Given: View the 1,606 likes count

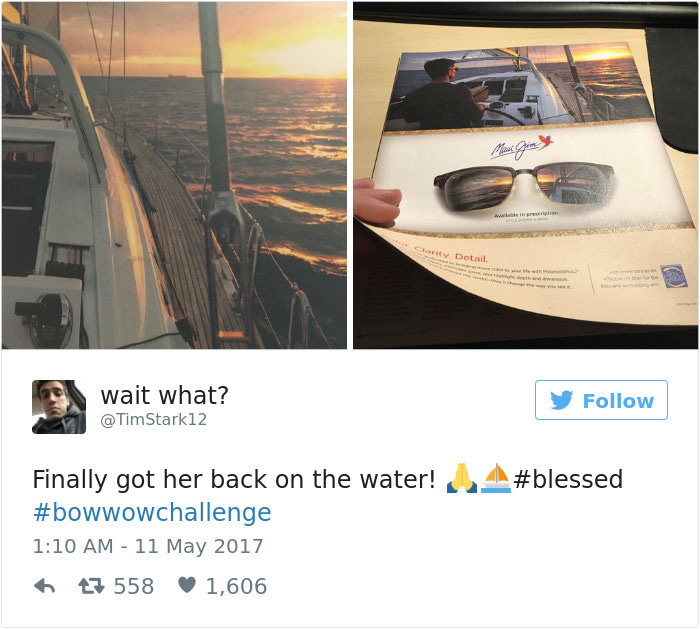Looking at the screenshot, I should (236, 586).
